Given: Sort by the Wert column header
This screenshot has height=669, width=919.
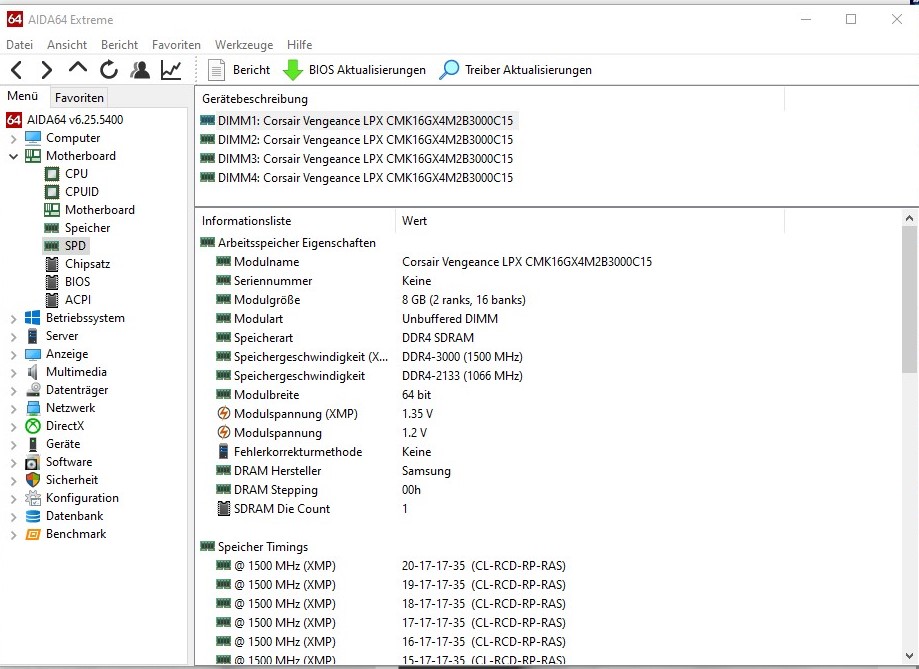Looking at the screenshot, I should pos(590,221).
